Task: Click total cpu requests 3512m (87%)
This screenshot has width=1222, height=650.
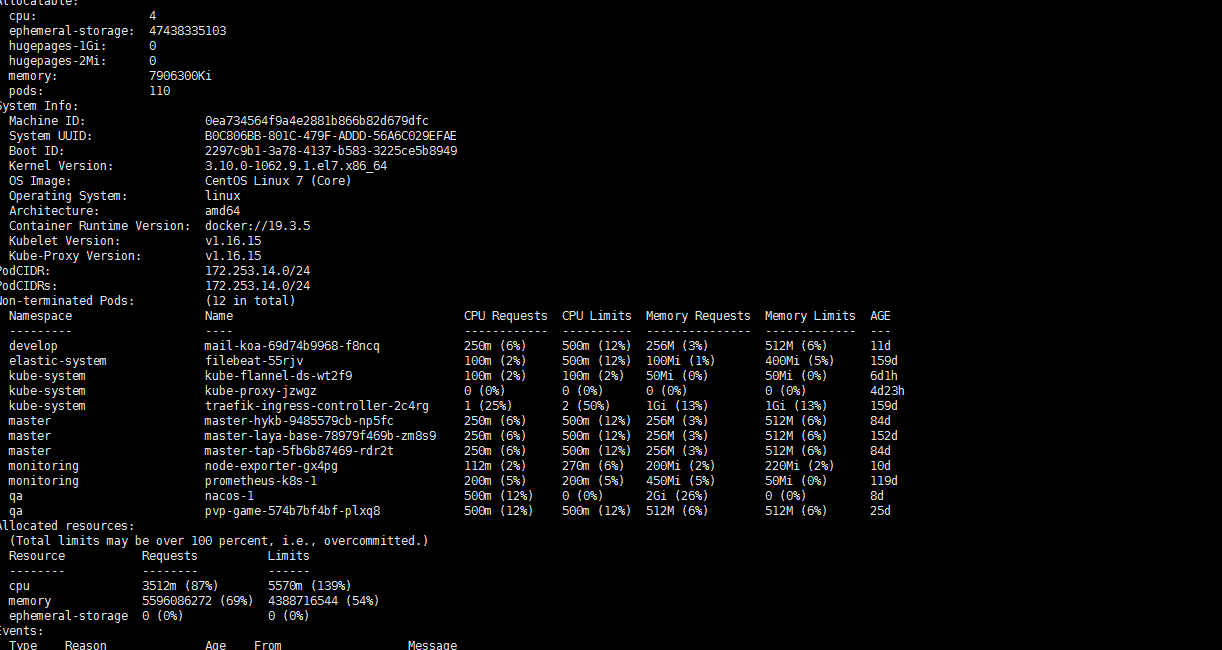Action: tap(180, 586)
